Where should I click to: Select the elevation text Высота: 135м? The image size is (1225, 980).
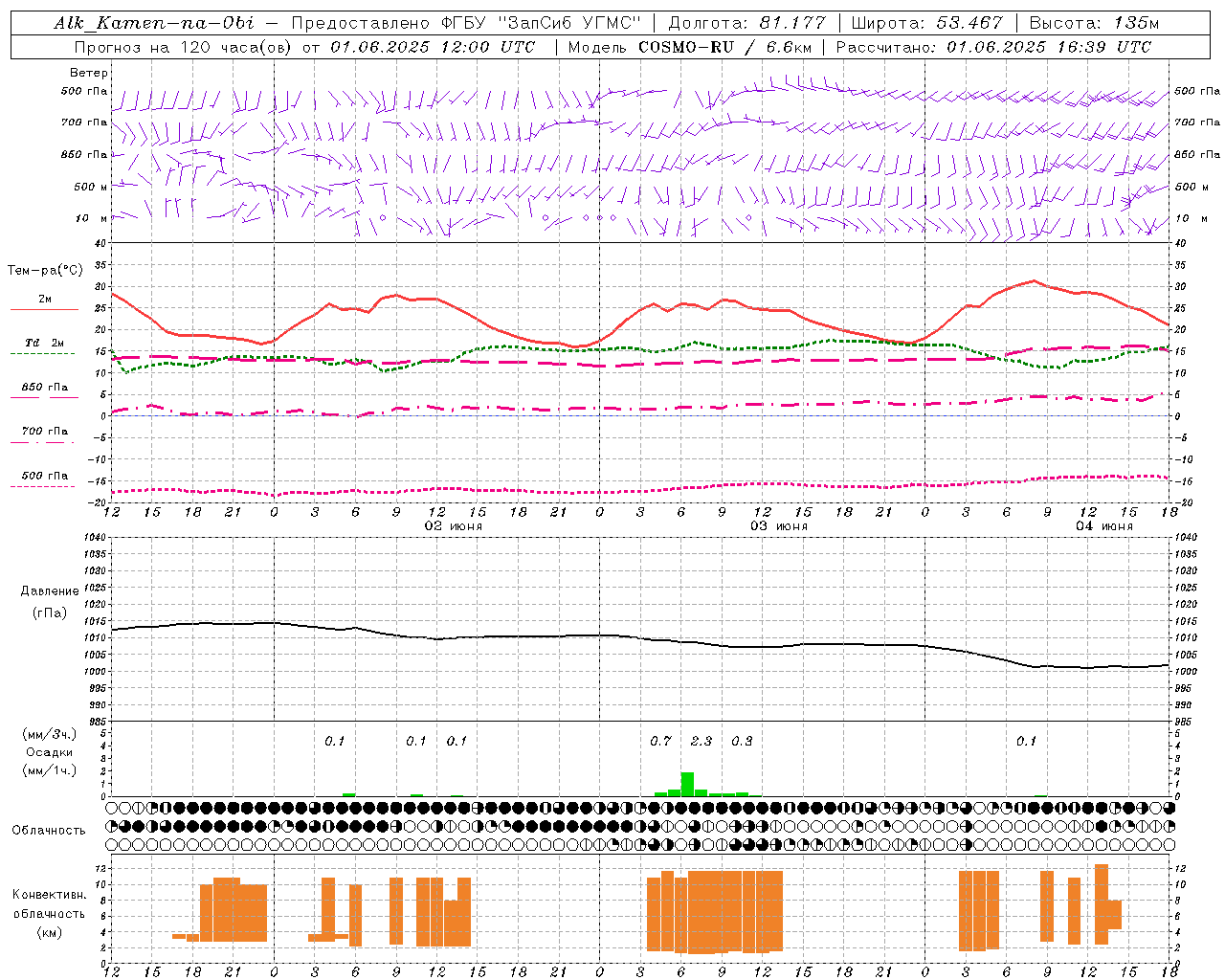(x=1094, y=23)
